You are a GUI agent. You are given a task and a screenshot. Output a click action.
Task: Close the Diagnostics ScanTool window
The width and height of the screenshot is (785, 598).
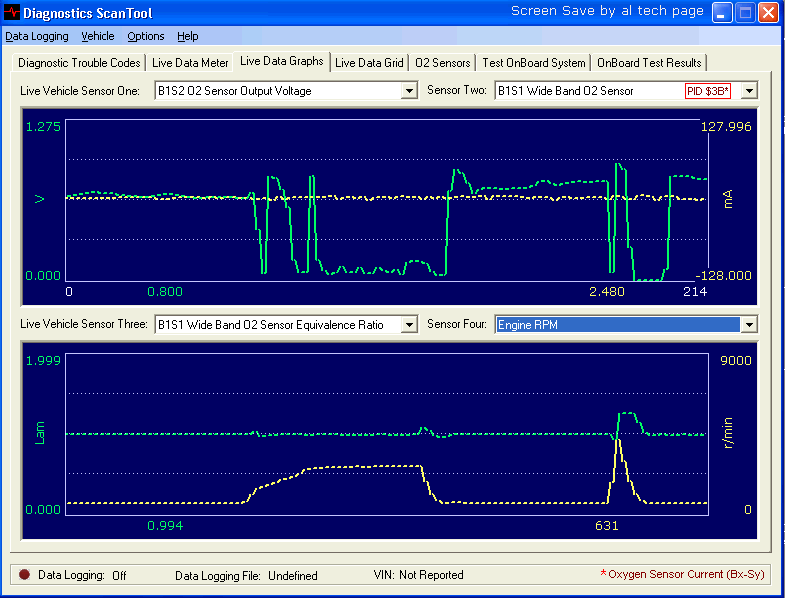point(768,13)
